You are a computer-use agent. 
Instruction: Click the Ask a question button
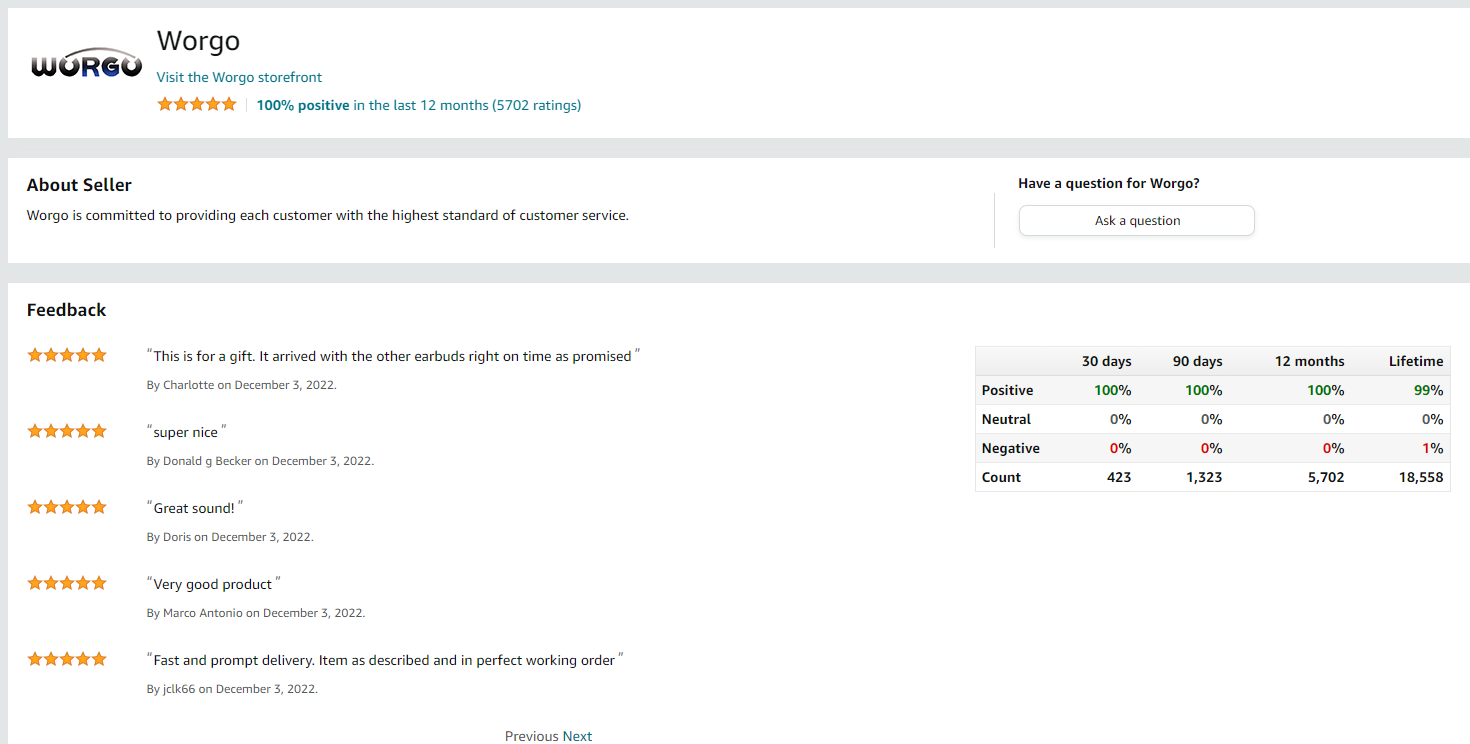pos(1137,221)
